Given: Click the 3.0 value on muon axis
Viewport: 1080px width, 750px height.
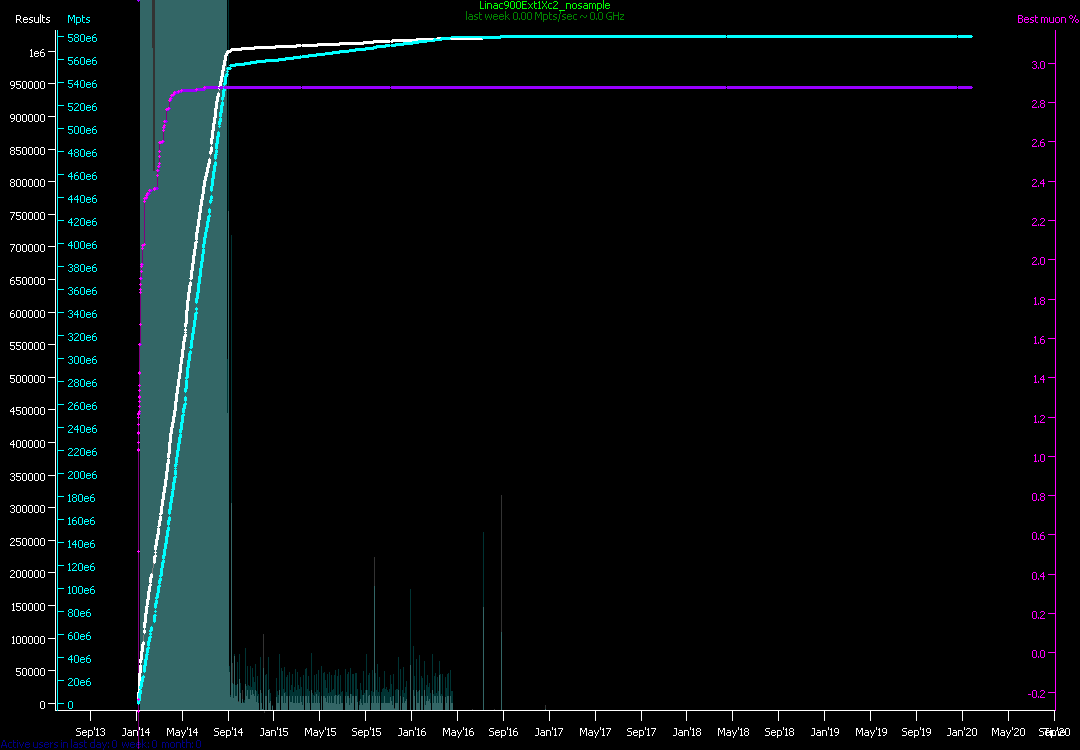Looking at the screenshot, I should coord(1037,65).
